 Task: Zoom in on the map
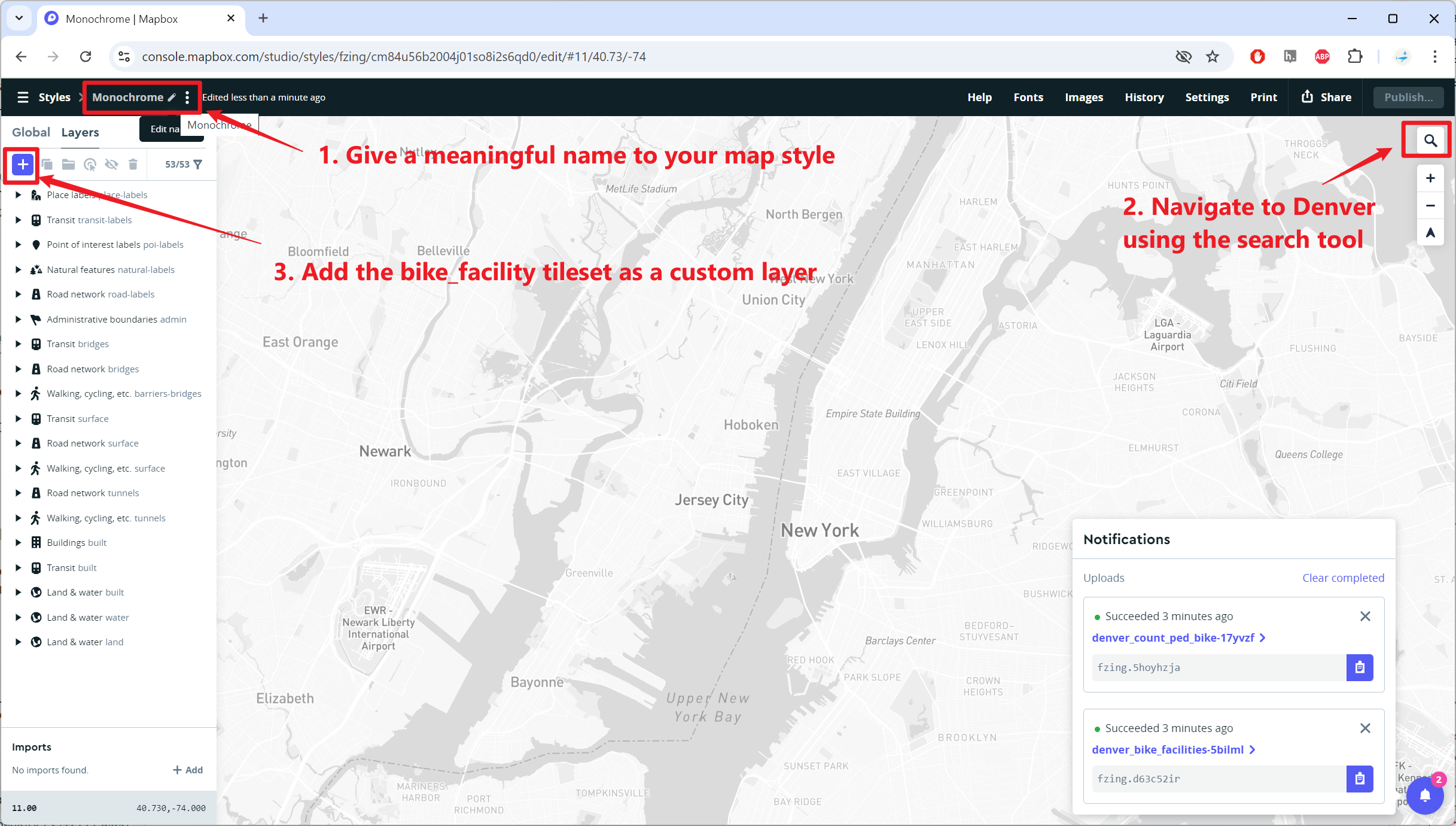click(x=1430, y=178)
